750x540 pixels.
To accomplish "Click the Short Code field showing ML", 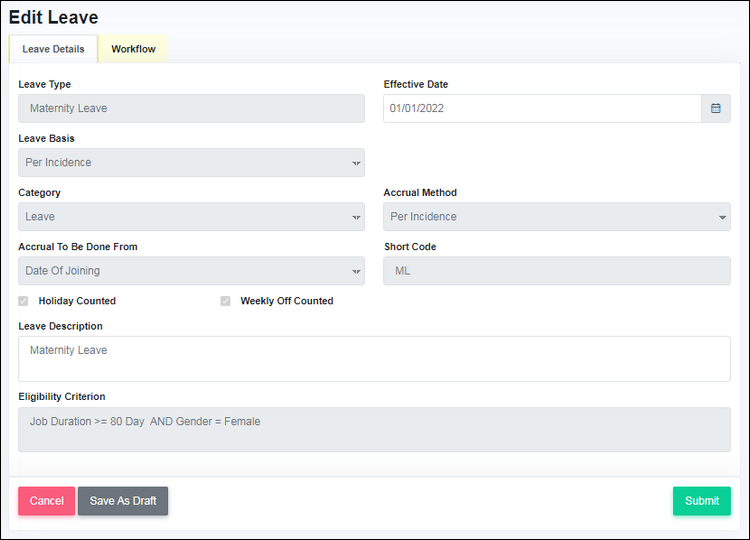I will tap(557, 271).
